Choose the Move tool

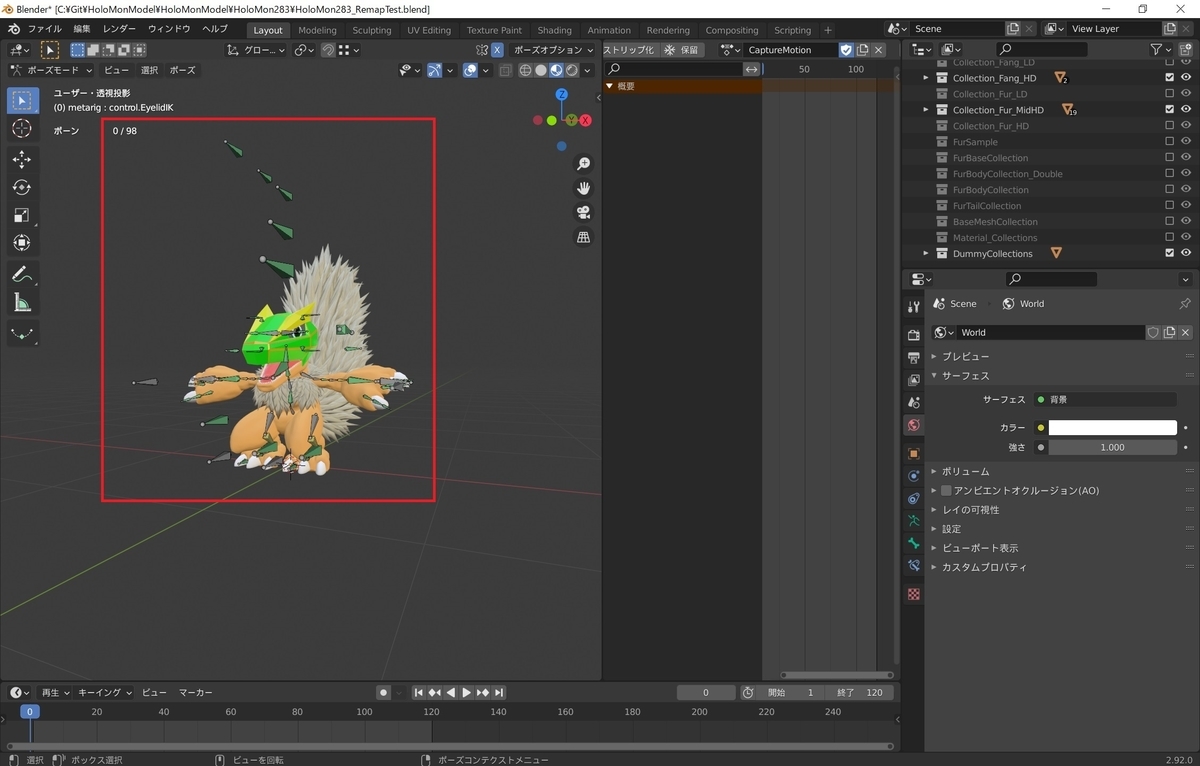point(23,159)
